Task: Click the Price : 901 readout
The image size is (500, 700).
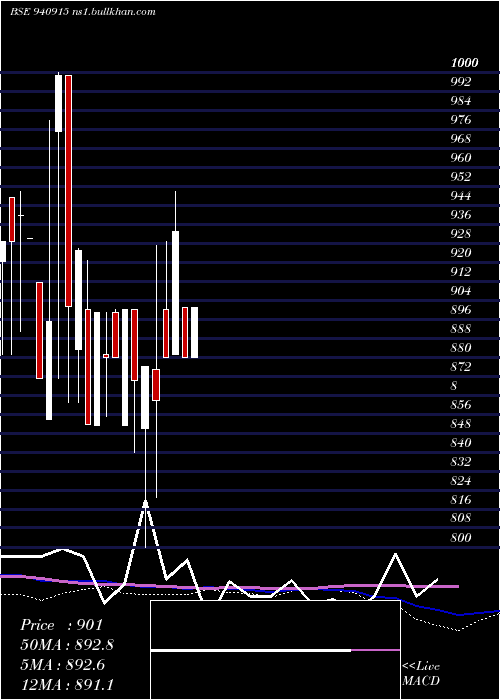Action: pos(62,625)
